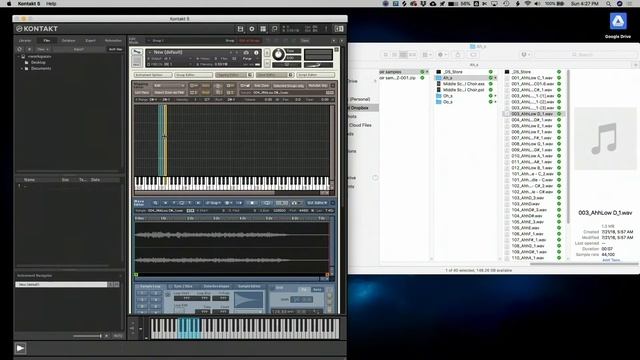
Task: Click the Finder column view icon
Action: coord(403,54)
